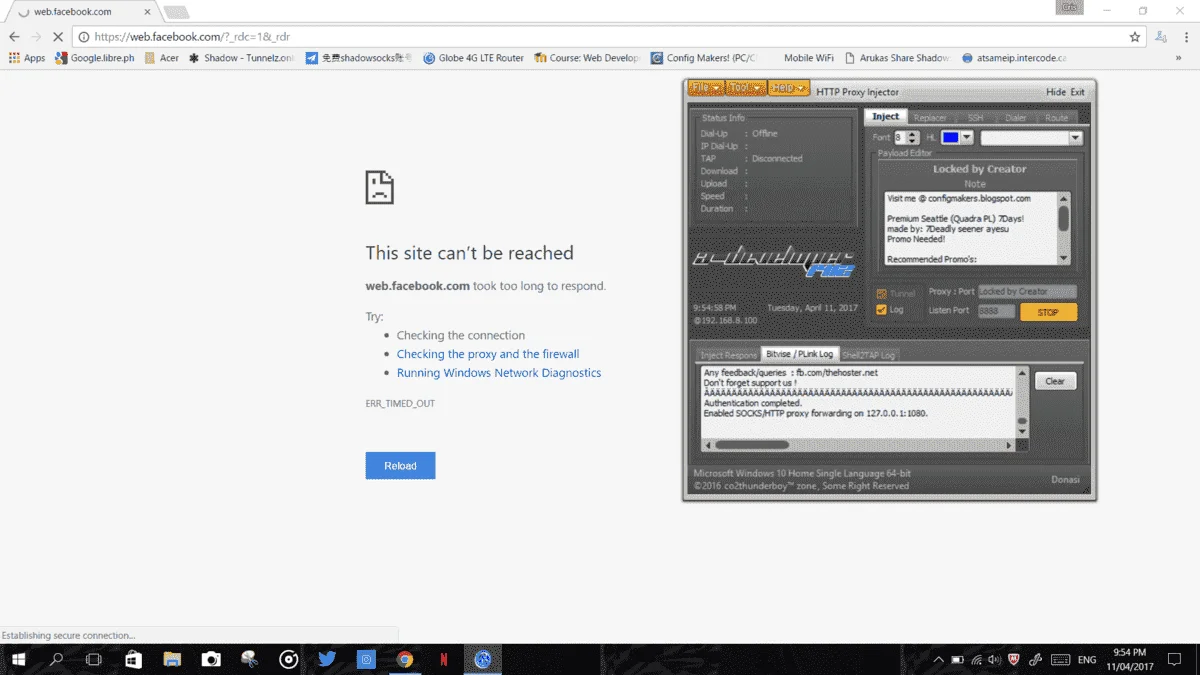
Task: Open the File menu in HTTP Proxy Injector
Action: (x=706, y=88)
